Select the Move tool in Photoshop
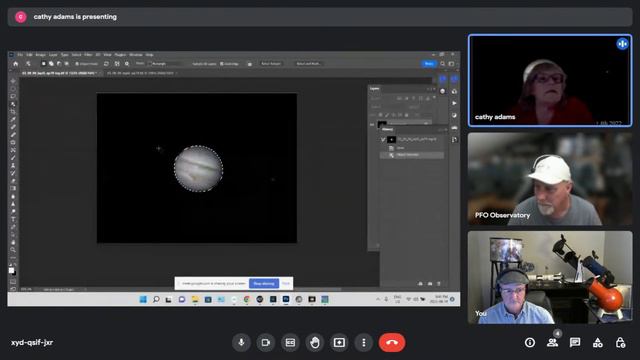Image resolution: width=640 pixels, height=360 pixels. point(13,81)
